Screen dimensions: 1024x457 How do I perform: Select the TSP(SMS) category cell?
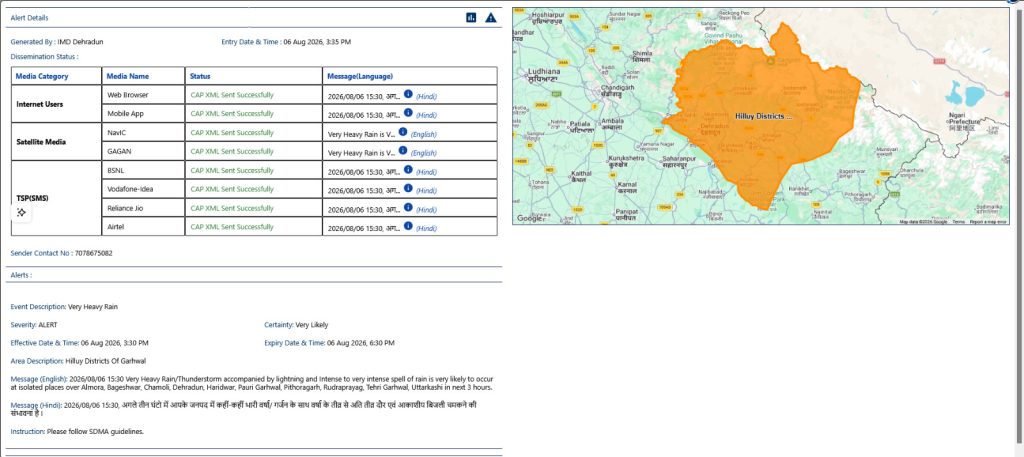click(56, 198)
